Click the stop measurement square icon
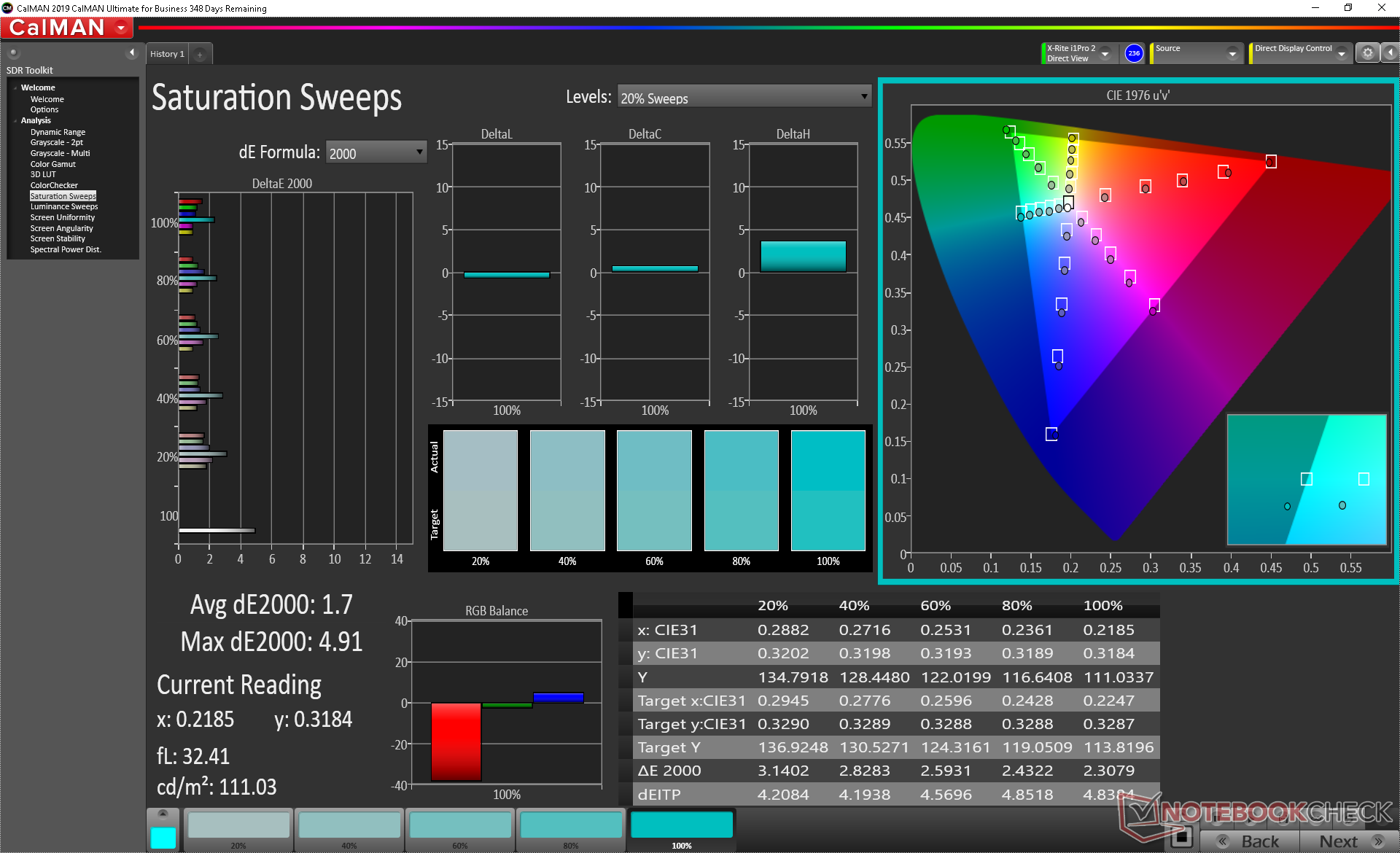Image resolution: width=1400 pixels, height=853 pixels. [1181, 836]
